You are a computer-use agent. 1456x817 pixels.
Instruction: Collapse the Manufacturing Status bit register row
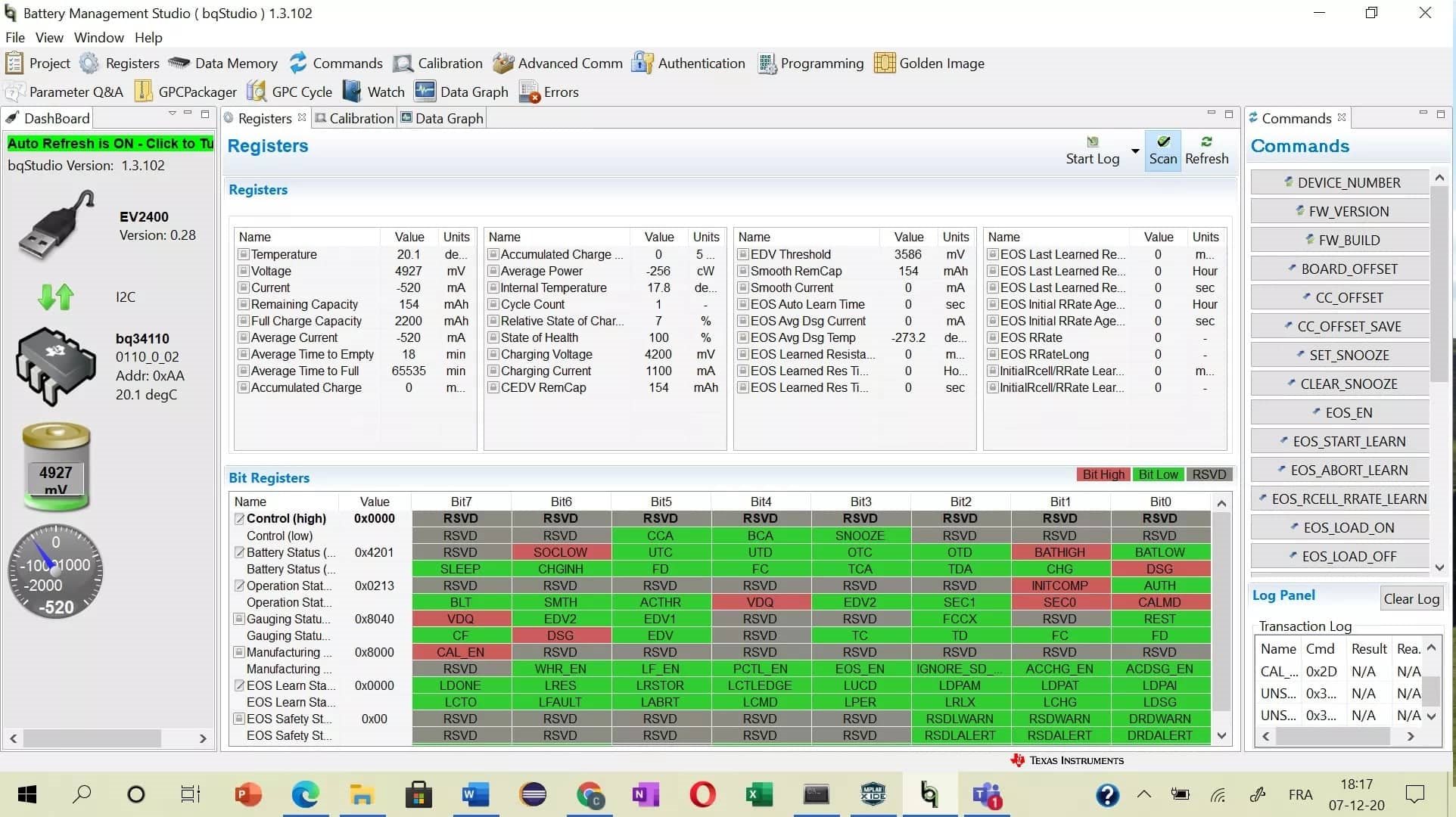239,652
